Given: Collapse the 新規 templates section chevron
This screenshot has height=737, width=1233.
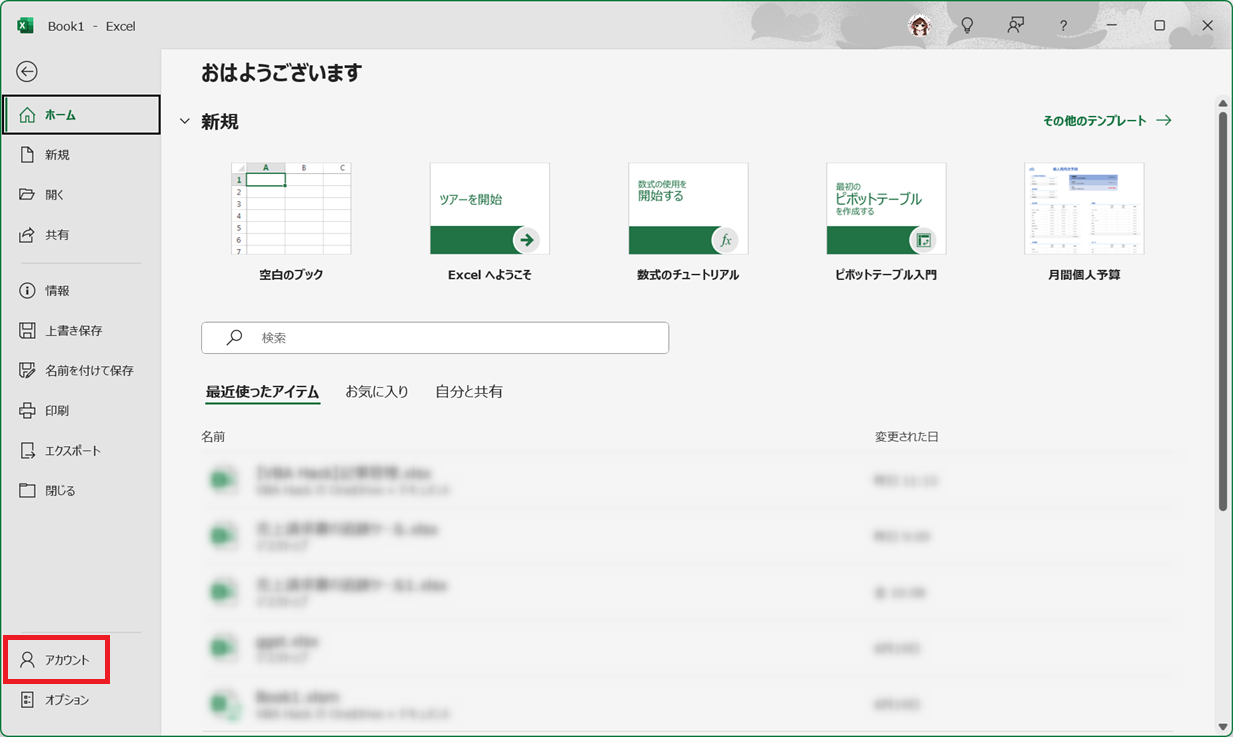Looking at the screenshot, I should (184, 122).
